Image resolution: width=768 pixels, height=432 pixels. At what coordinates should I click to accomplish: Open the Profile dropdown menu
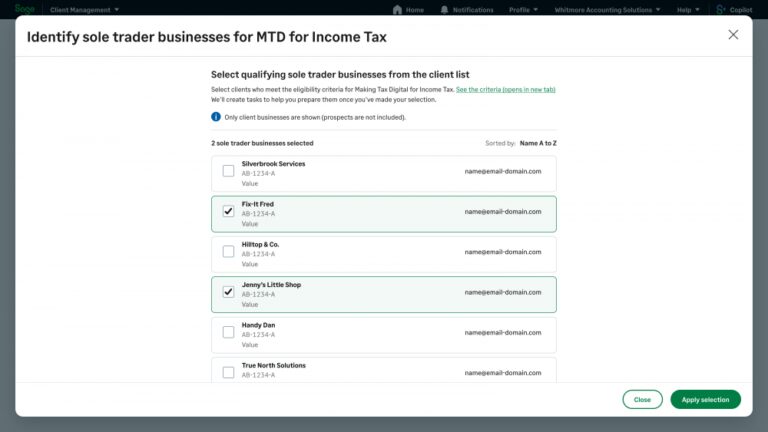(523, 10)
